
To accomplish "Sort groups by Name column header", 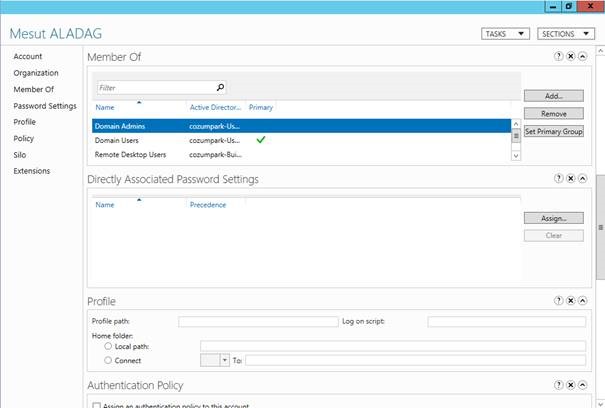I will point(105,107).
